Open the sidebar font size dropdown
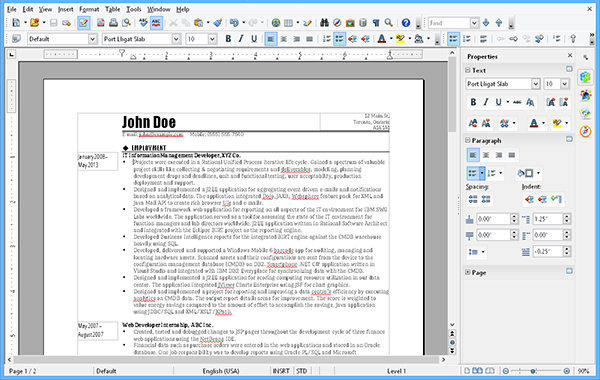The width and height of the screenshot is (600, 380). [x=565, y=84]
